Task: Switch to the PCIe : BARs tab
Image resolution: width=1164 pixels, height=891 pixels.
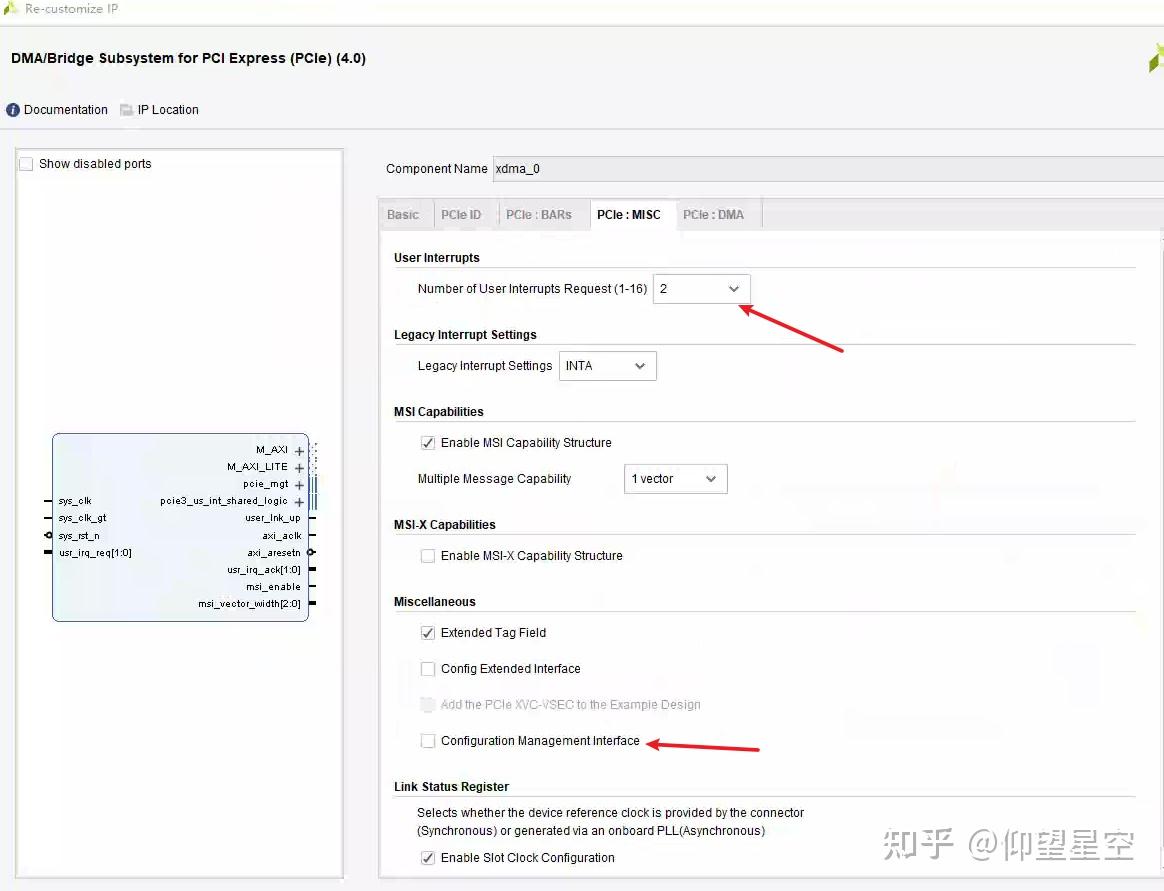Action: tap(539, 214)
